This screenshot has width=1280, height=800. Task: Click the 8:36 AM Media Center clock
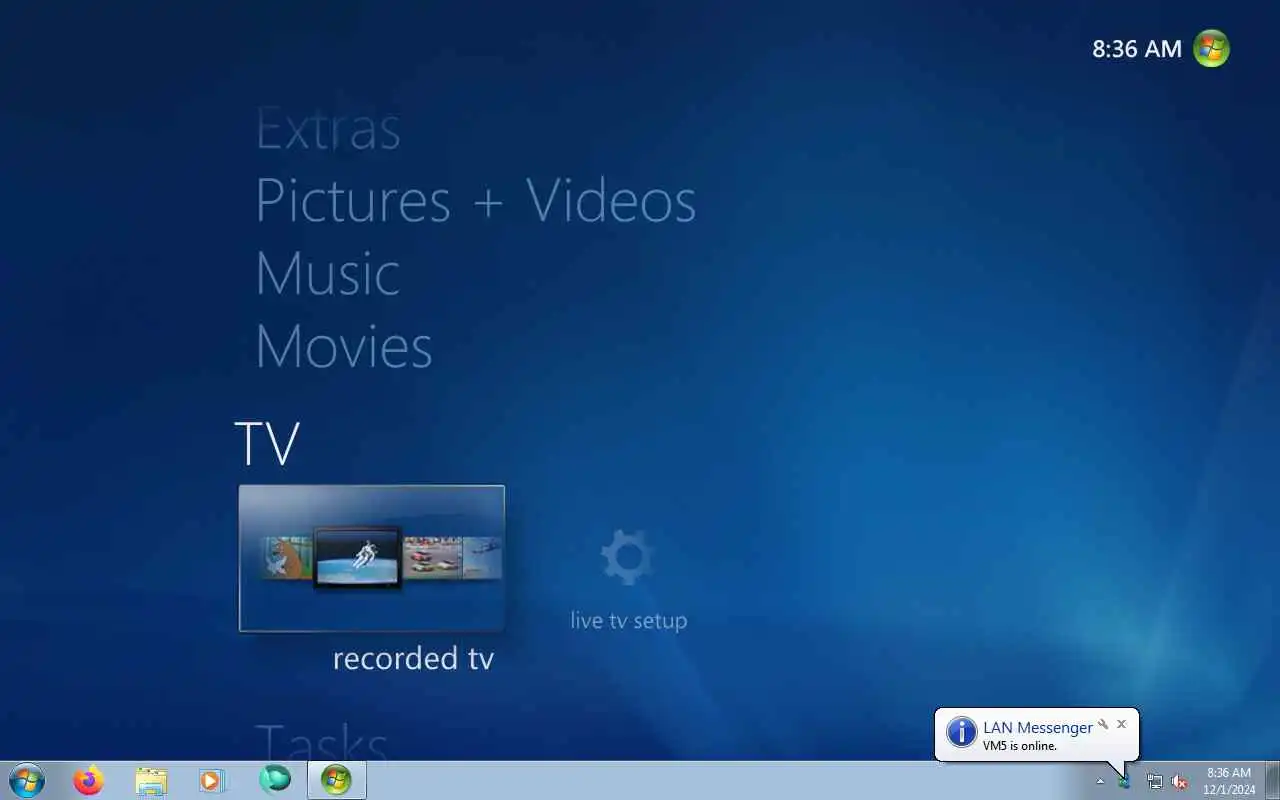[x=1137, y=49]
